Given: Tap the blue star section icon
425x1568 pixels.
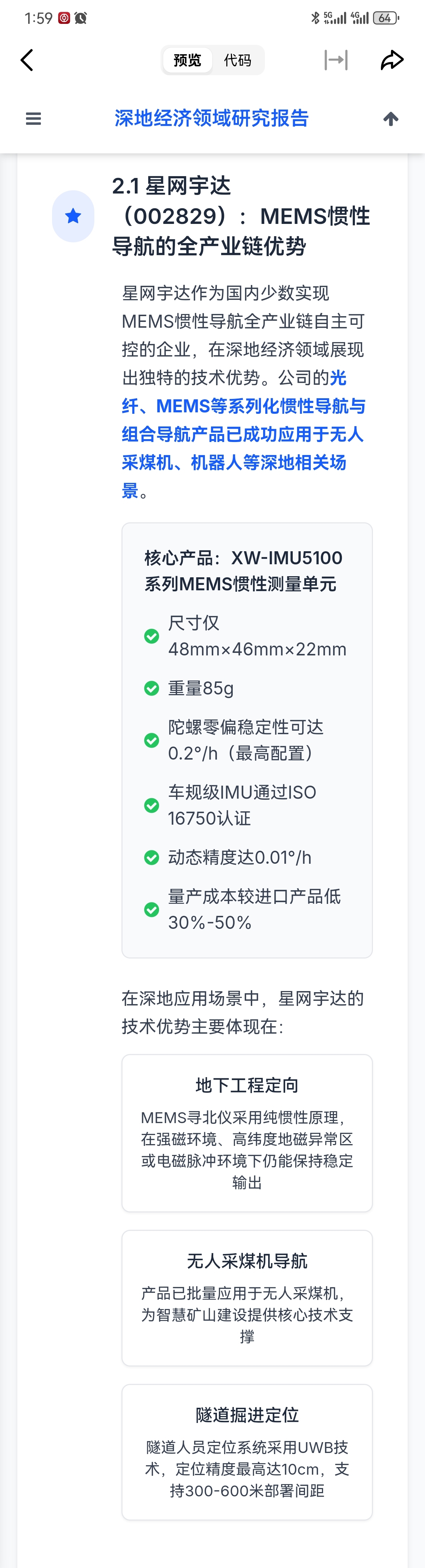Looking at the screenshot, I should click(x=73, y=216).
